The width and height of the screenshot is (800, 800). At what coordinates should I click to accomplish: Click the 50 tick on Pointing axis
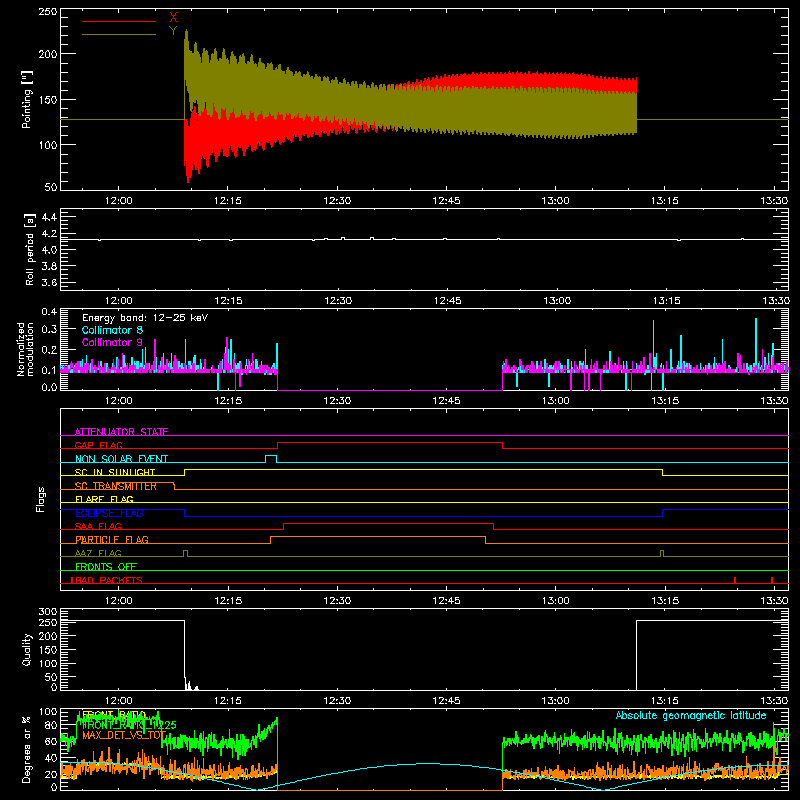(x=51, y=187)
